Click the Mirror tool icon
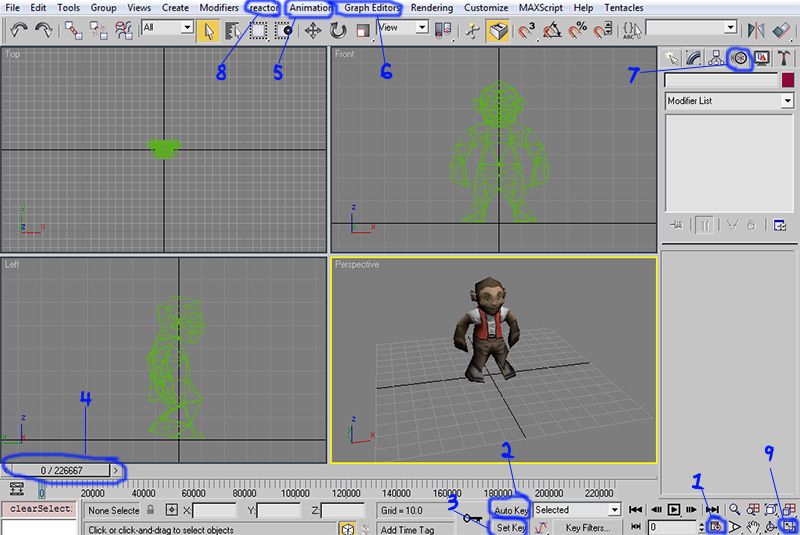The width and height of the screenshot is (800, 535). point(756,31)
